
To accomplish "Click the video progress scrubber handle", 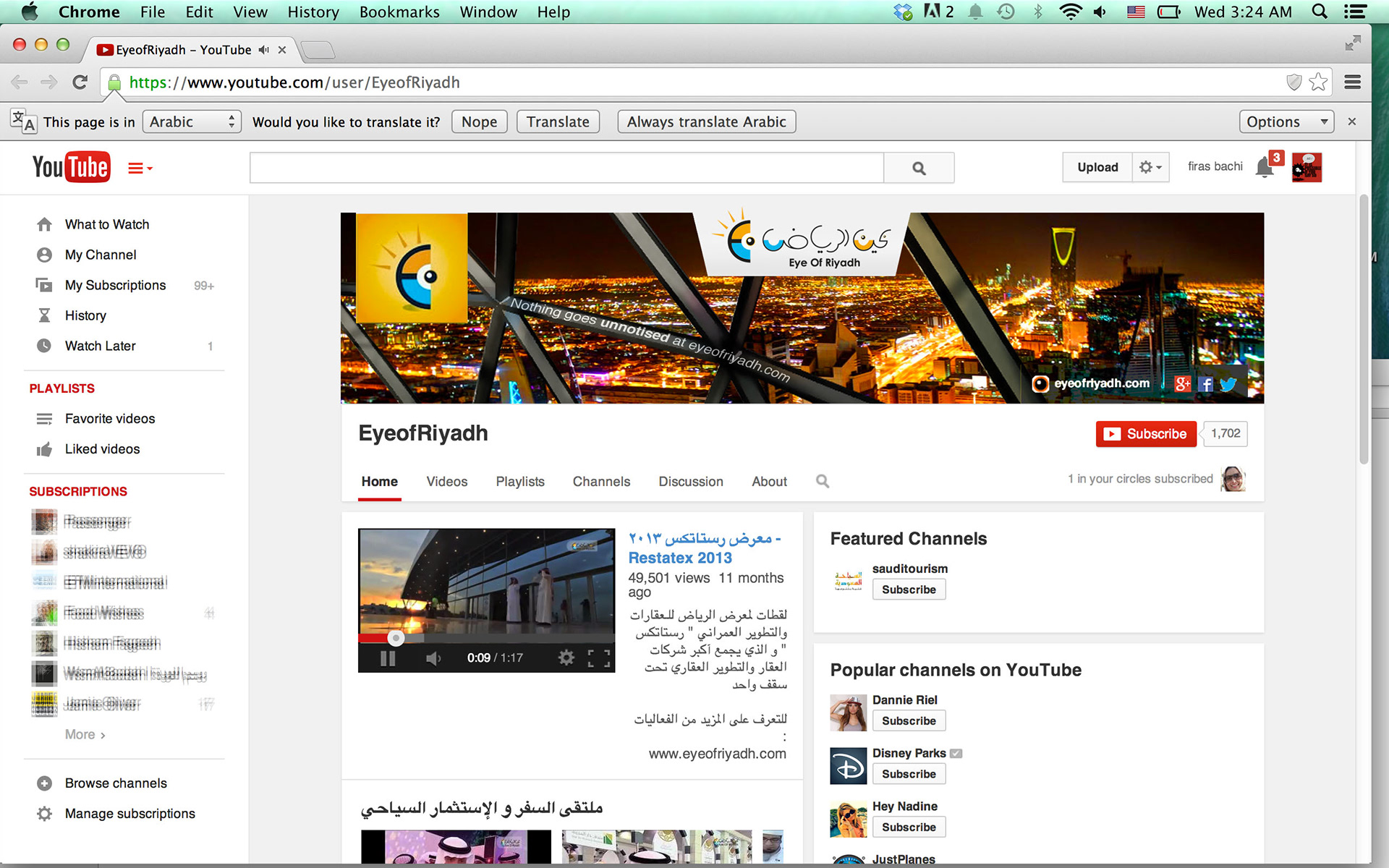I will point(395,638).
